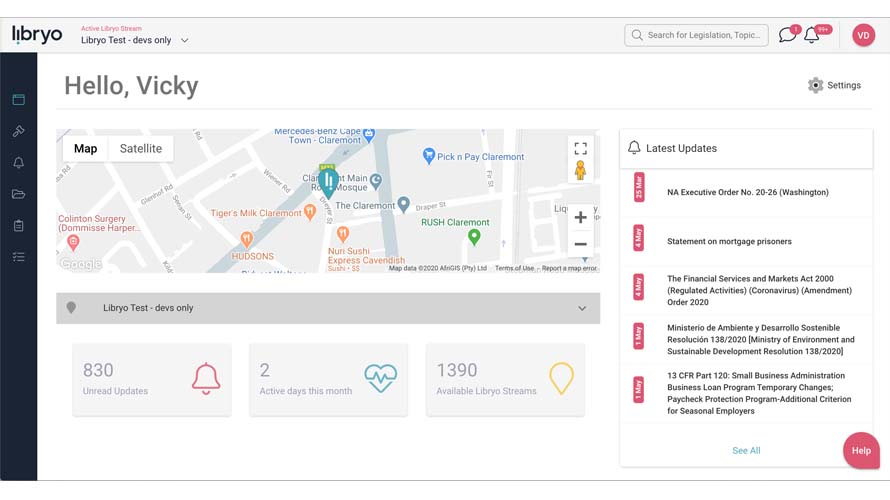
Task: Open the legal gavel icon in the sidebar
Action: pos(18,131)
